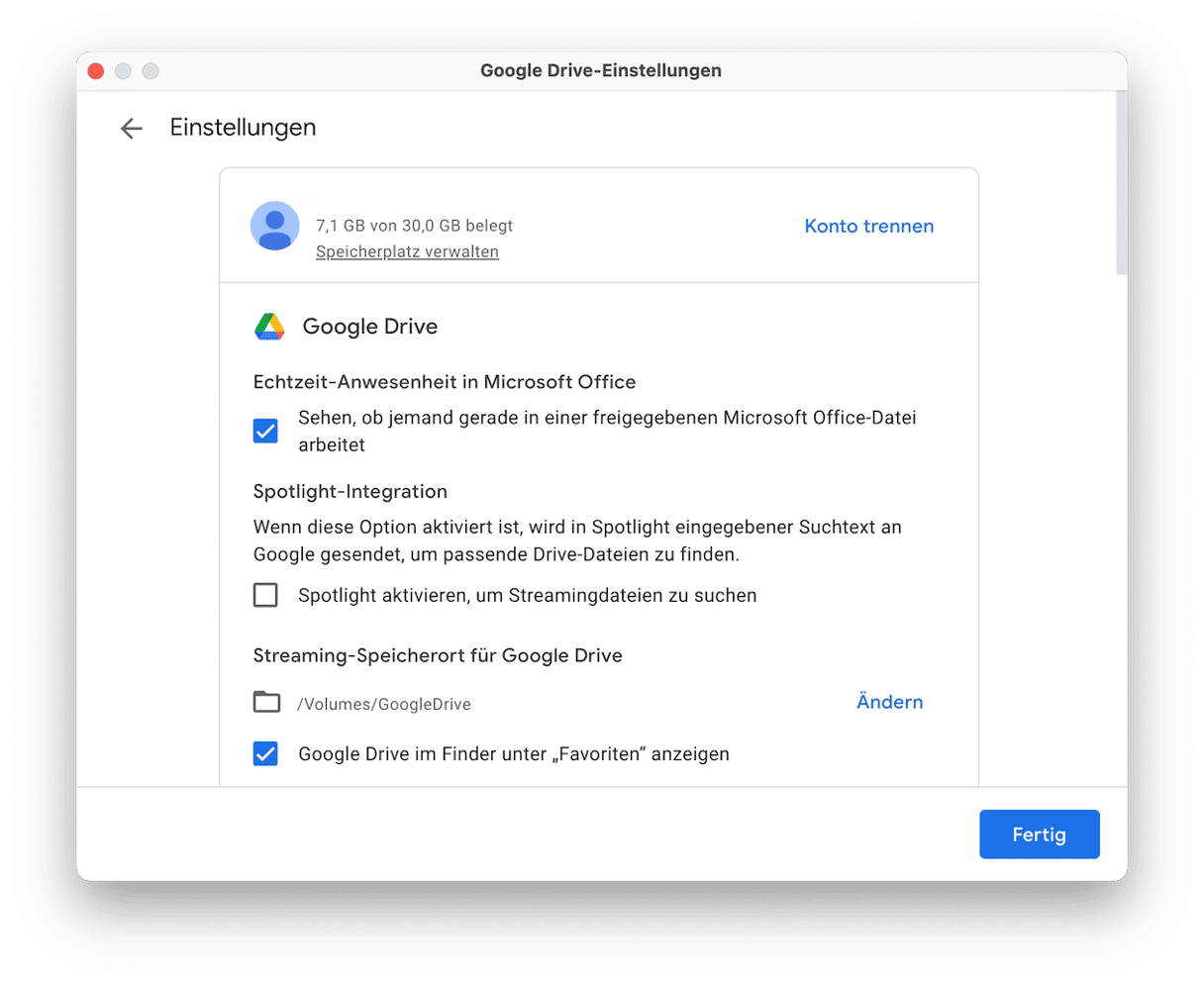Click the Fertig button

coord(1040,835)
